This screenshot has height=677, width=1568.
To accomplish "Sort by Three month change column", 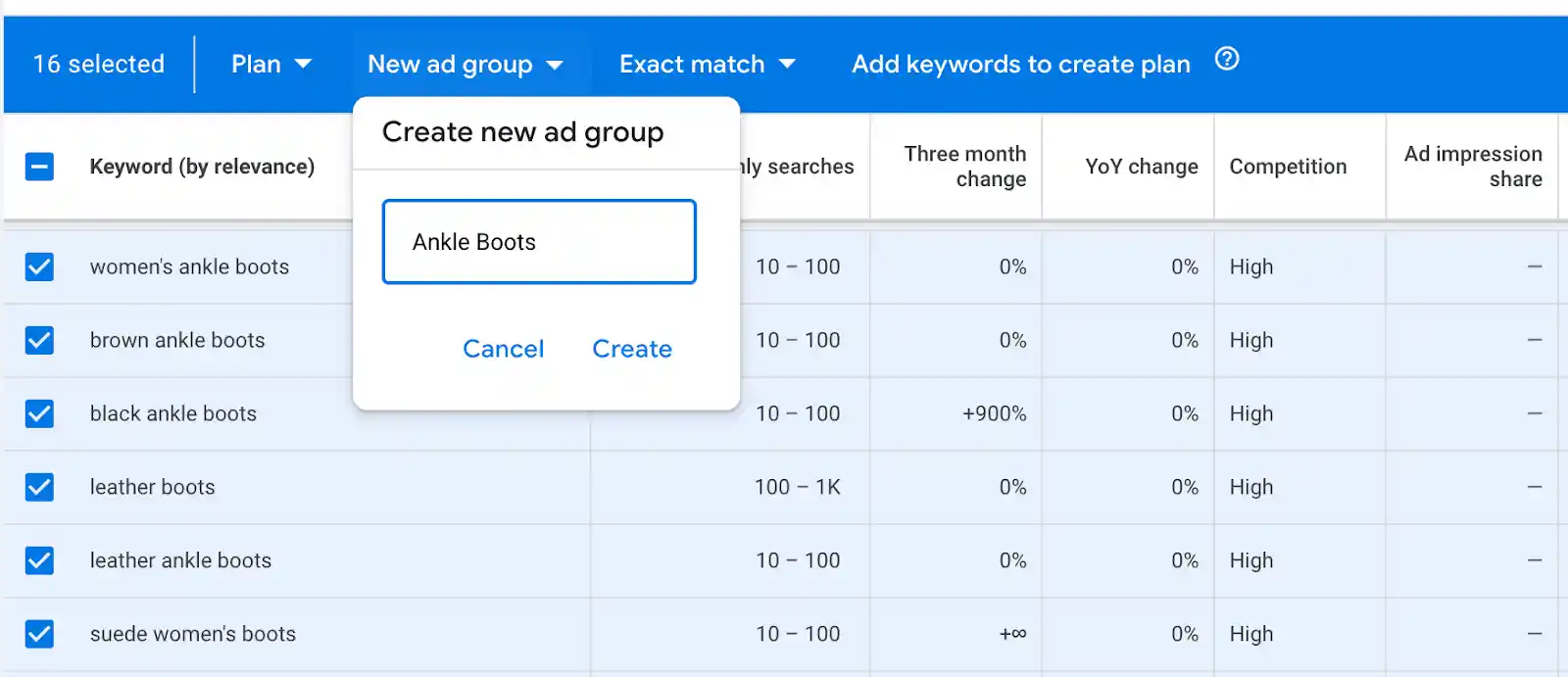I will click(965, 167).
